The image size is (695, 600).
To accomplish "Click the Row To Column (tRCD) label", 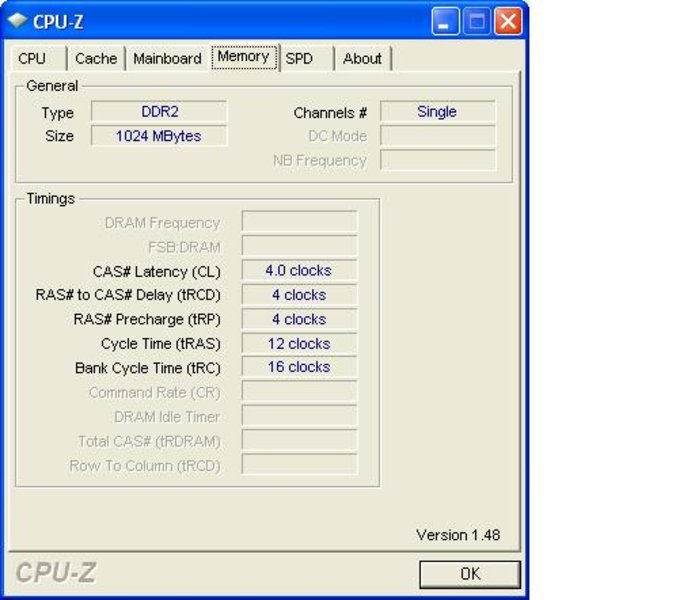I will pyautogui.click(x=145, y=466).
